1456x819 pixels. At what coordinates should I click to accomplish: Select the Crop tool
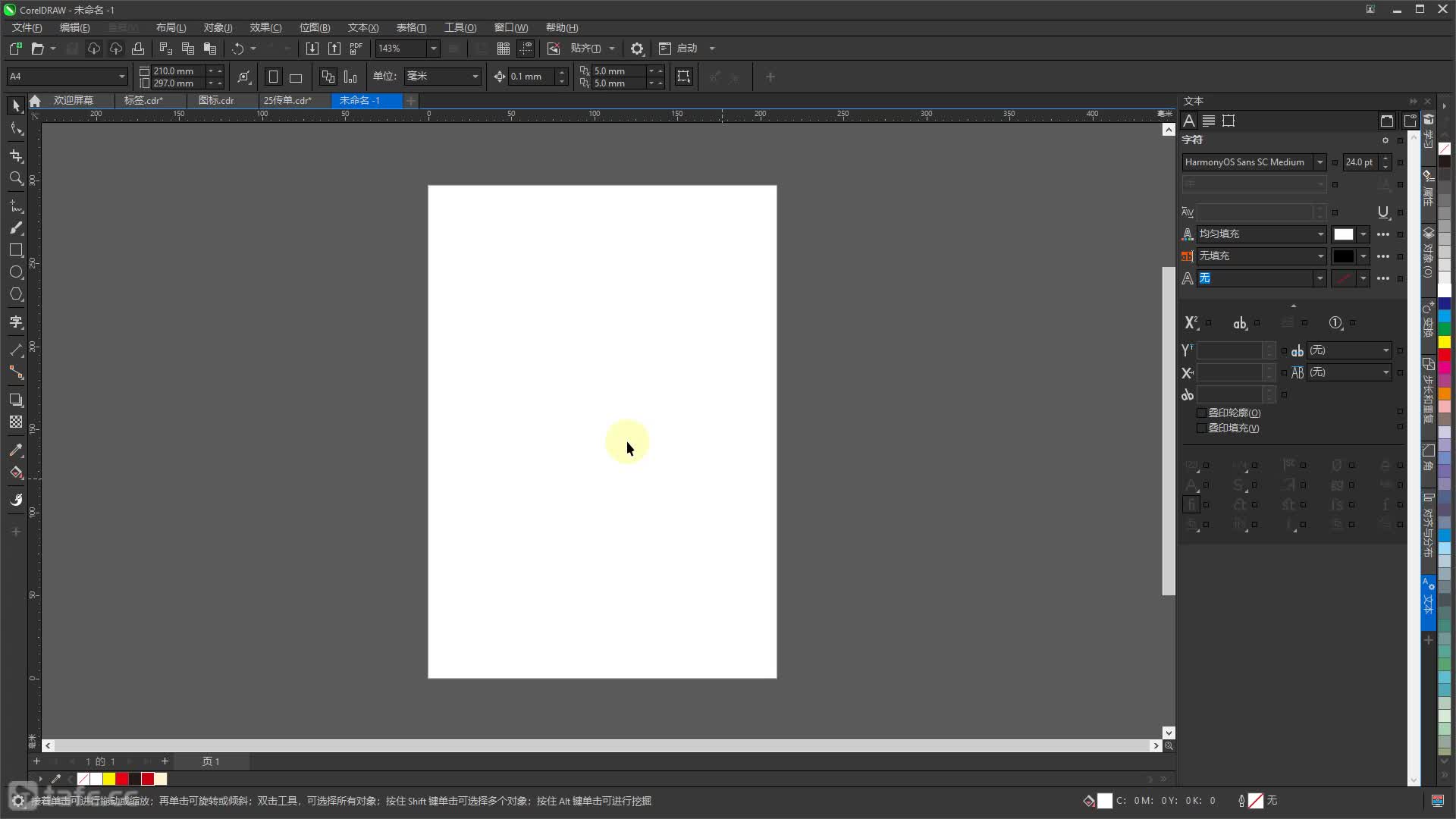(x=16, y=155)
